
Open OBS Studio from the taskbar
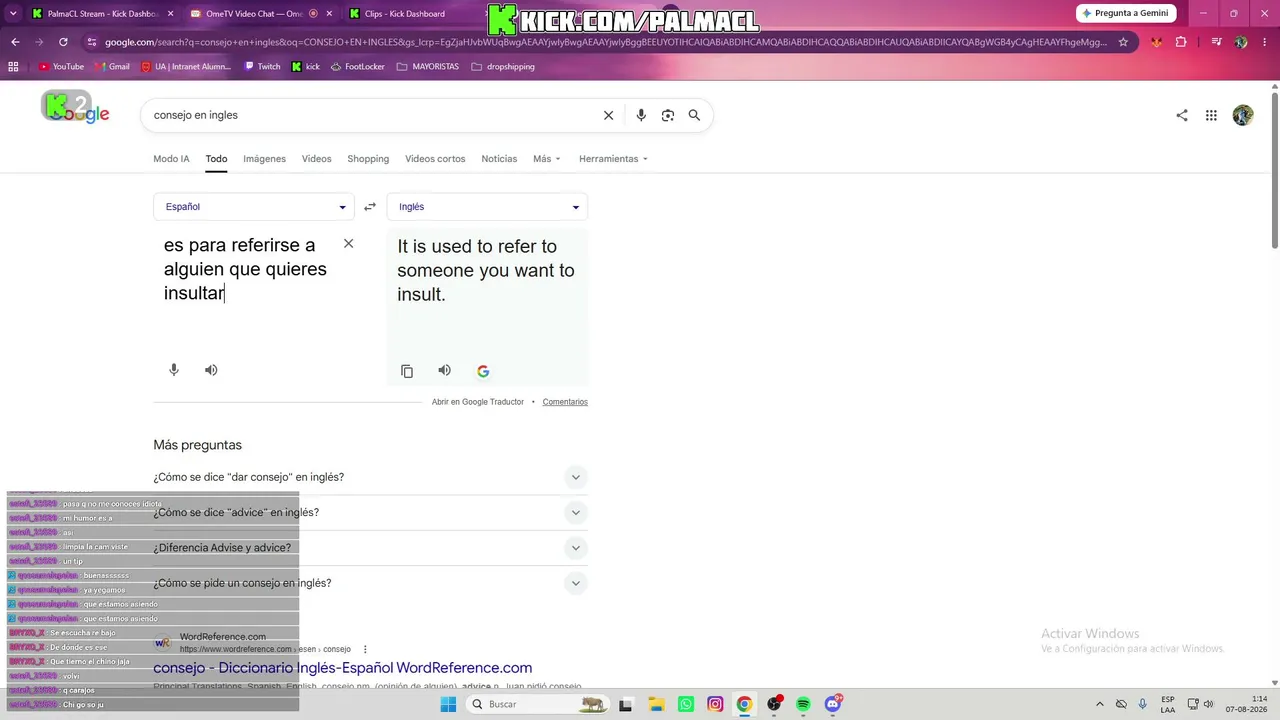click(774, 704)
